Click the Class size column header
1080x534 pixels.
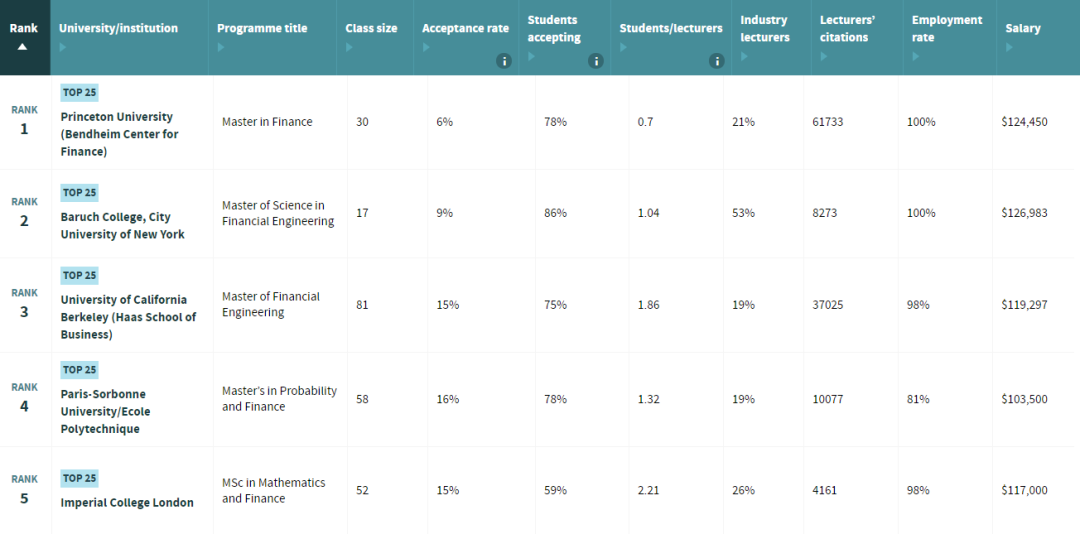pos(371,28)
